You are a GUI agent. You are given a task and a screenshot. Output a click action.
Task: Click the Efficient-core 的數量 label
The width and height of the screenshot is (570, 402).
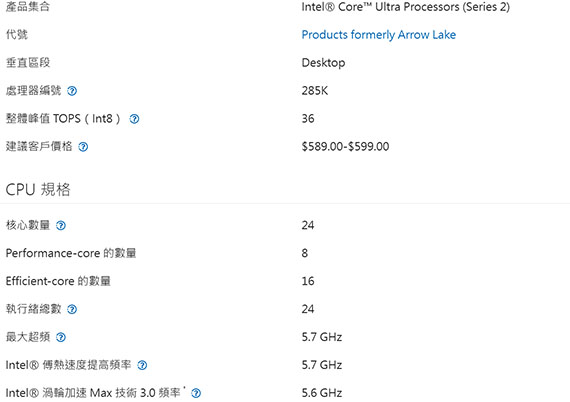pyautogui.click(x=58, y=281)
